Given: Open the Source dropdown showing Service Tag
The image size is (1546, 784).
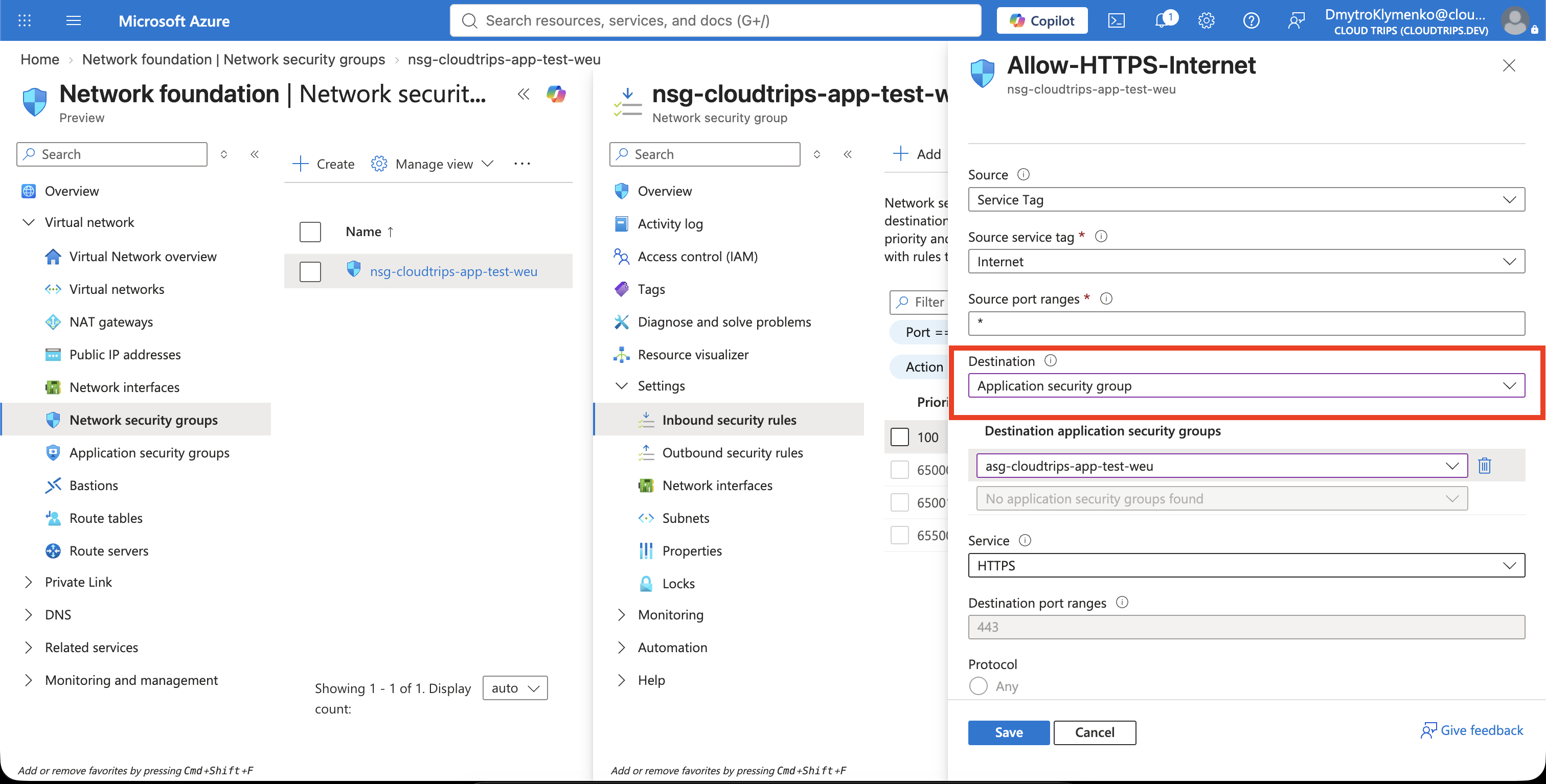Looking at the screenshot, I should click(1246, 200).
